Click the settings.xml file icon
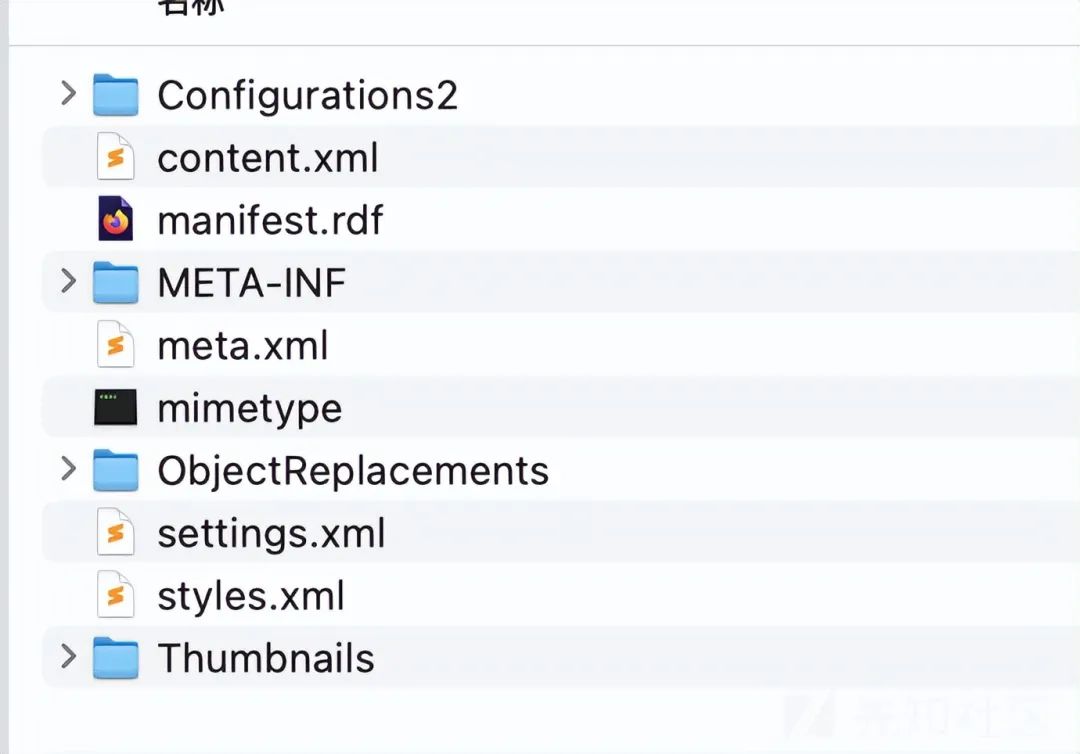The height and width of the screenshot is (754, 1080). point(116,532)
